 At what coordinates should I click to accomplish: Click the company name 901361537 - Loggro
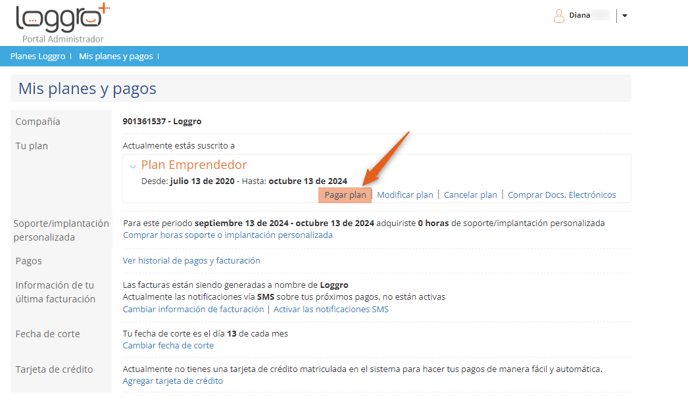click(x=162, y=121)
